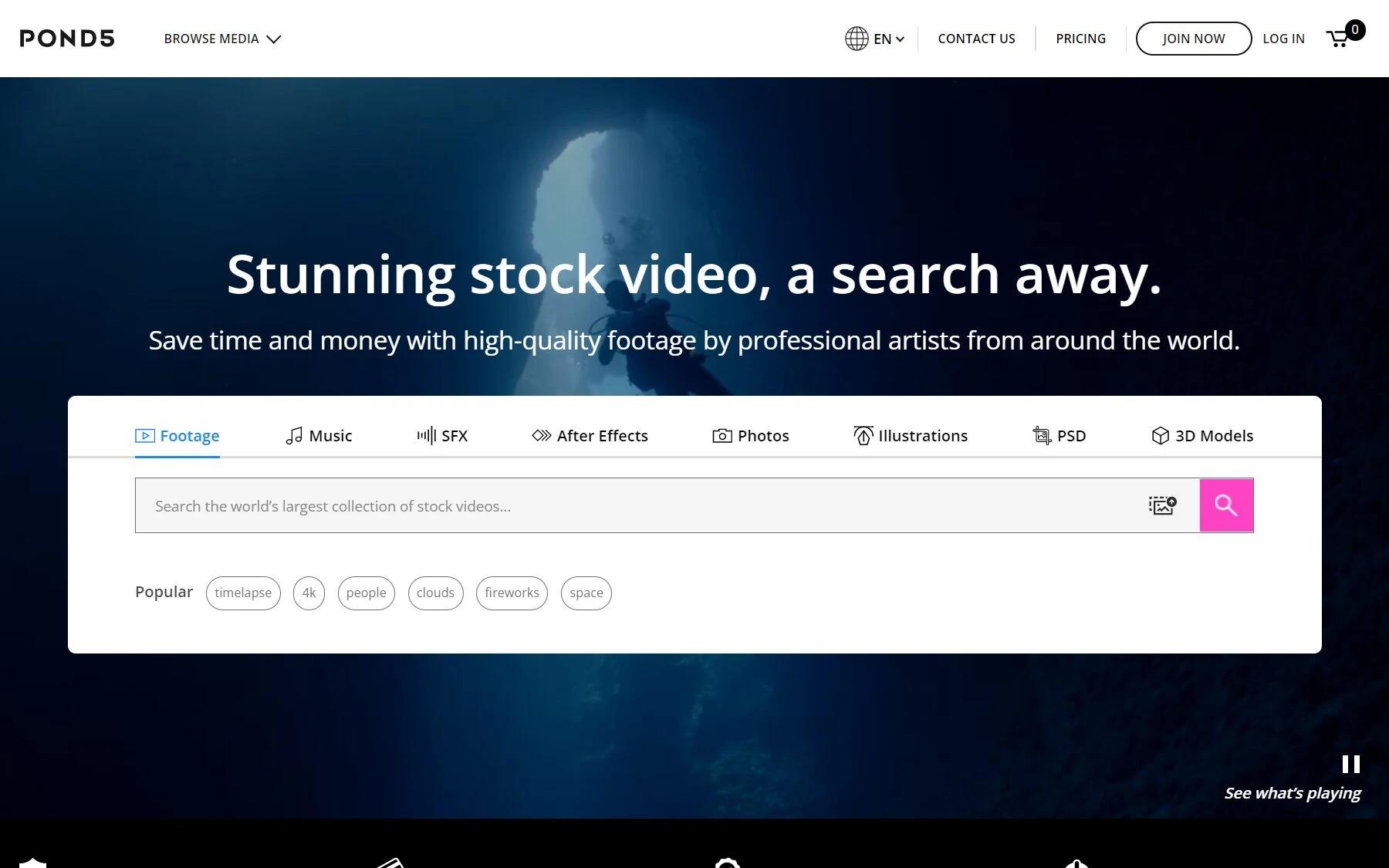Select the PSD tab

(x=1059, y=436)
